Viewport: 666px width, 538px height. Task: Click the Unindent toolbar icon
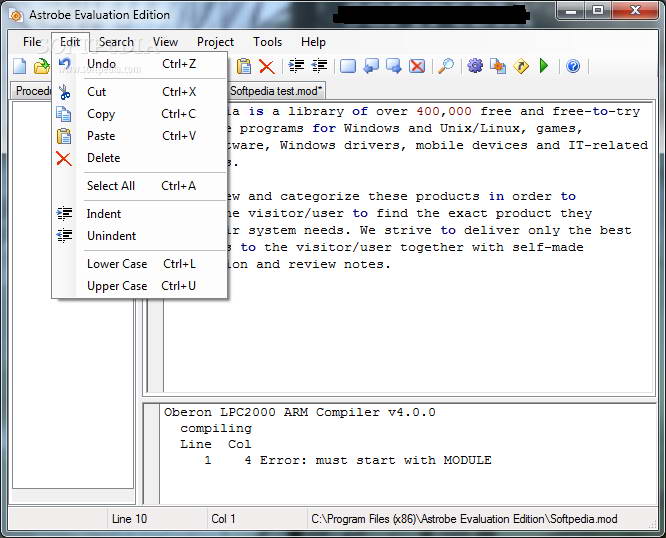coord(319,66)
